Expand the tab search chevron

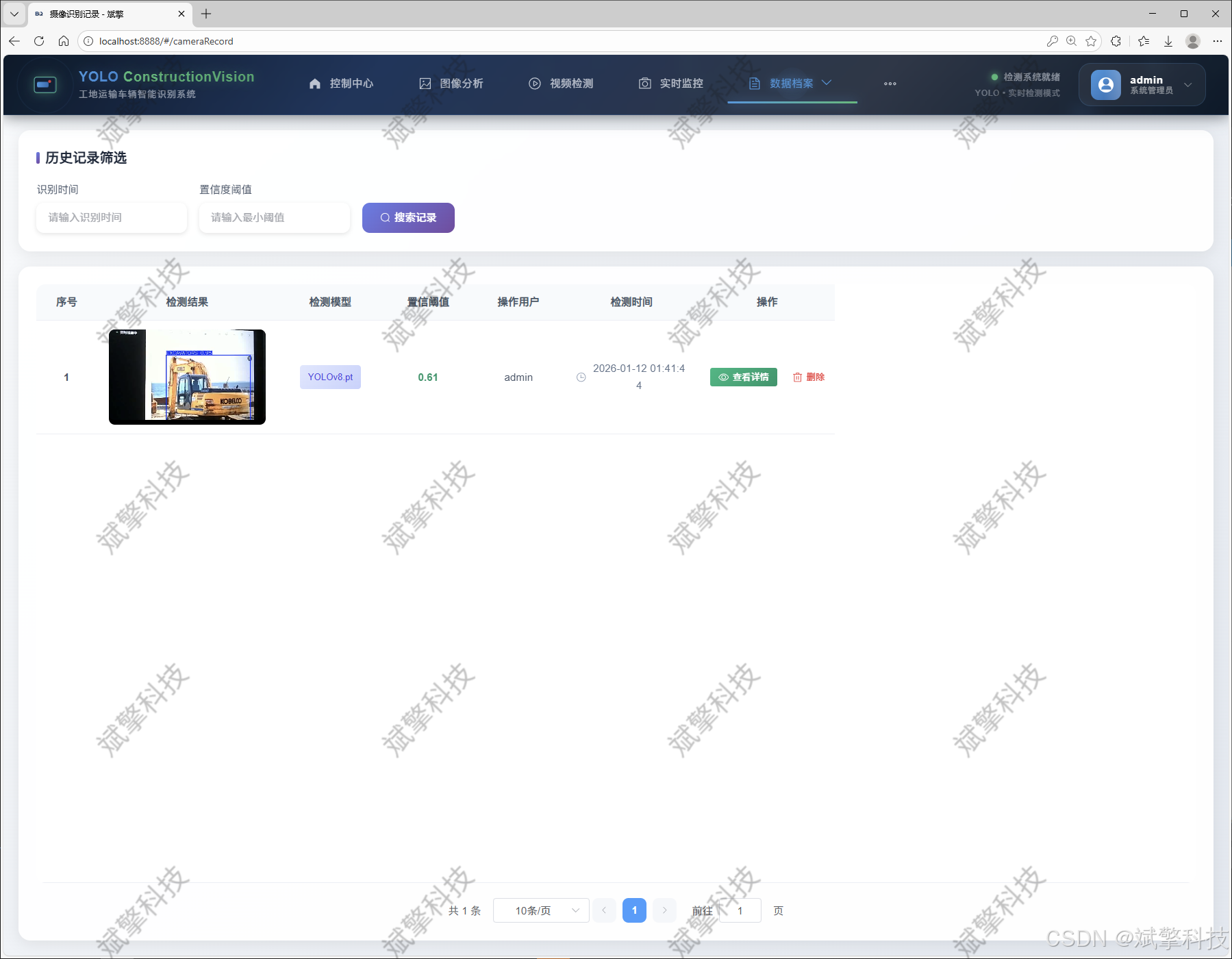point(14,14)
